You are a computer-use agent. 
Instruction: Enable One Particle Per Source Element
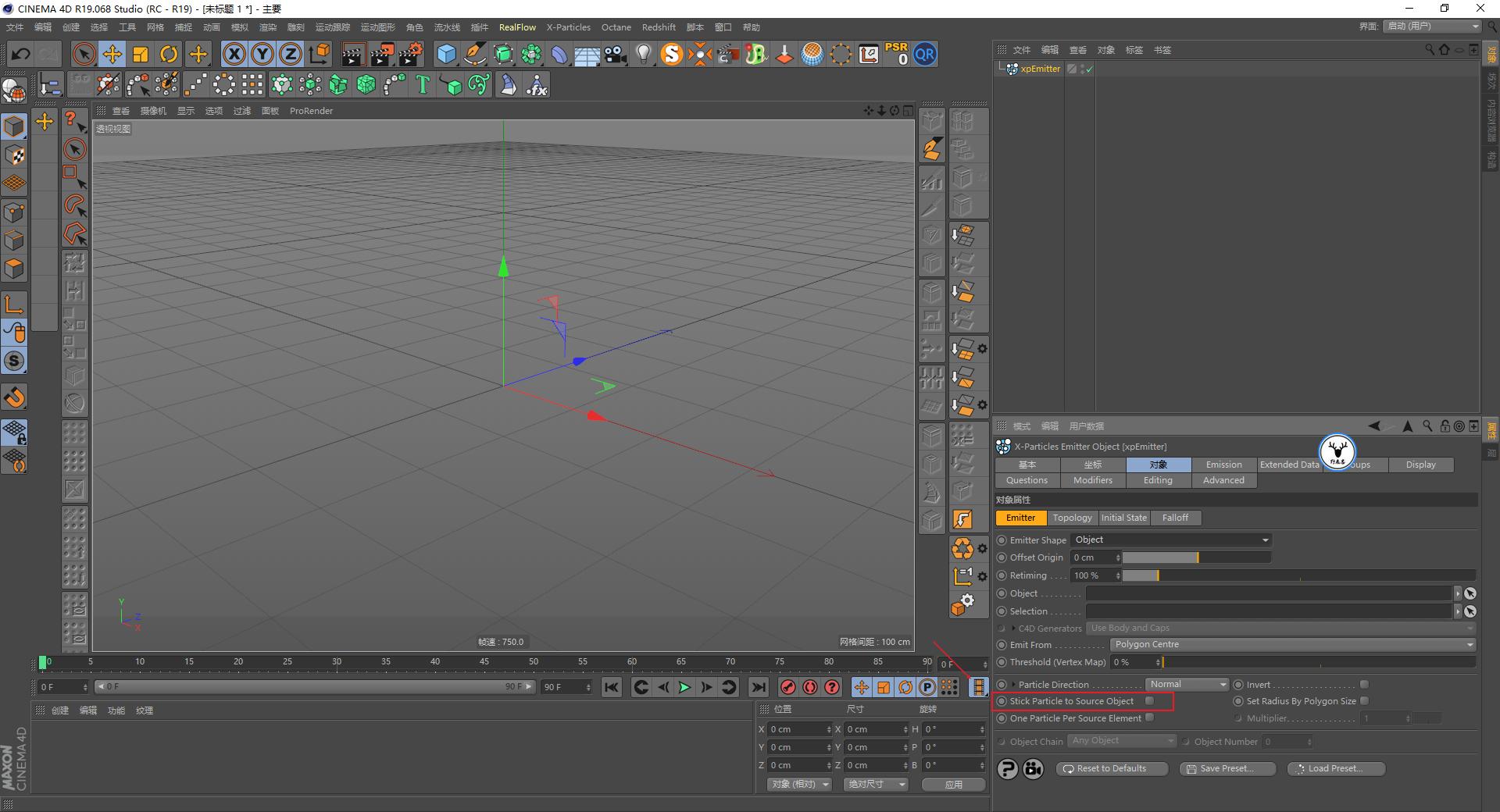coord(1150,718)
